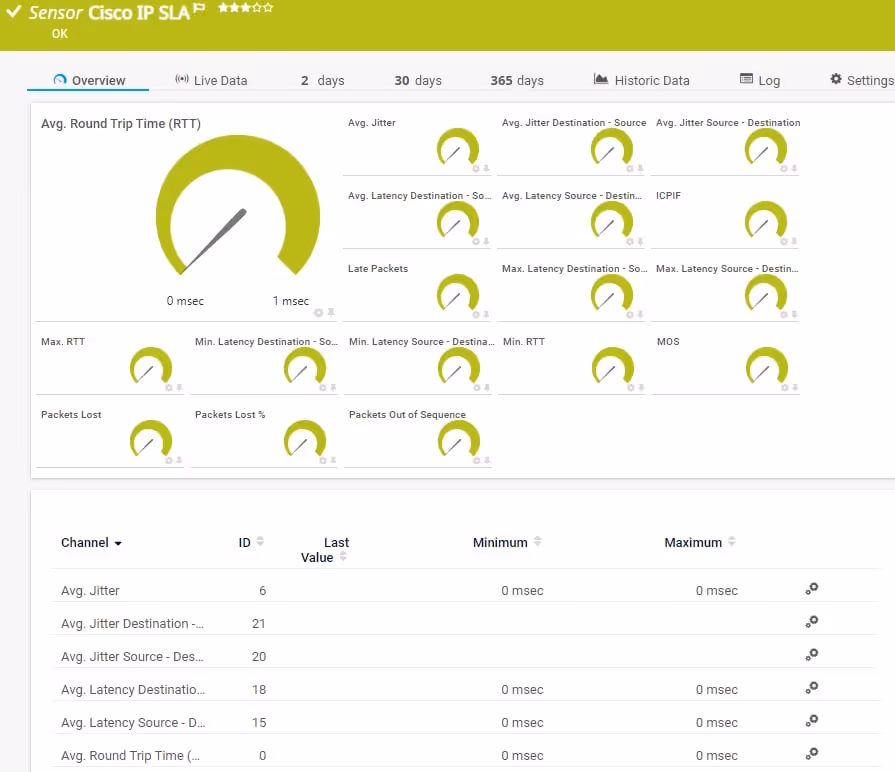895x772 pixels.
Task: Click settings gear for Avg. Latency Destination row
Action: tap(812, 688)
